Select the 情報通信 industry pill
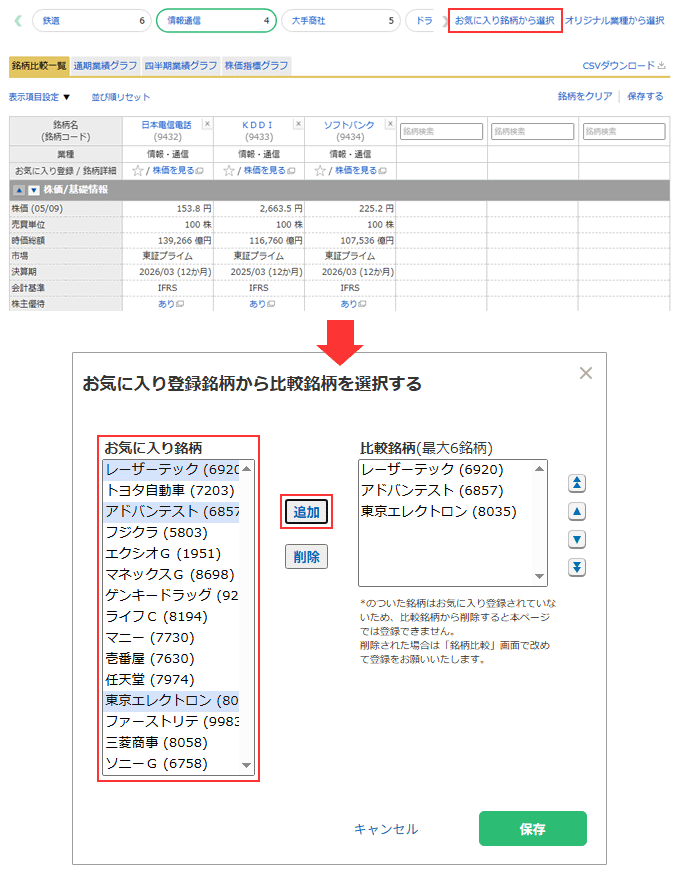This screenshot has width=680, height=873. click(216, 21)
